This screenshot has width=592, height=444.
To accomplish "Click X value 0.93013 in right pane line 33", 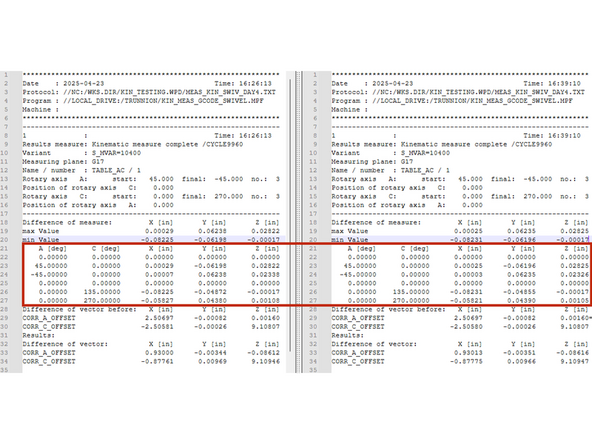I will tap(468, 353).
